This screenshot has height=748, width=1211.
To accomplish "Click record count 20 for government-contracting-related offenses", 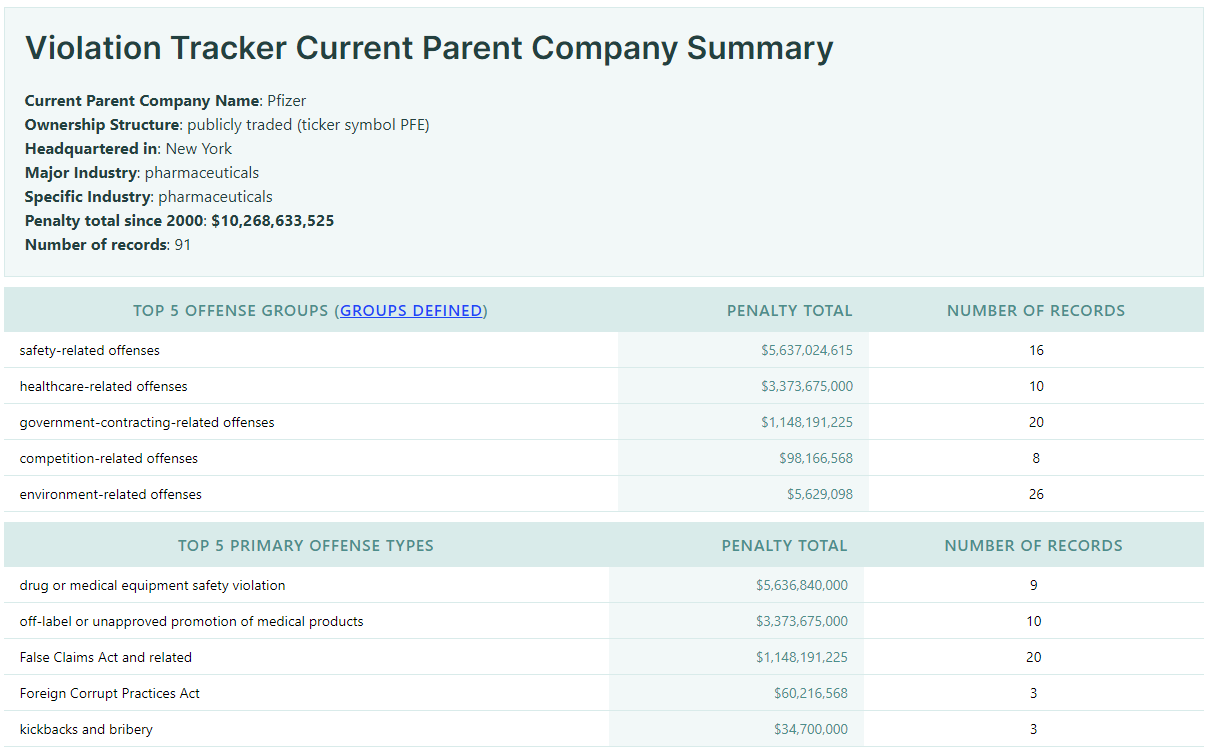I will pyautogui.click(x=1036, y=423).
